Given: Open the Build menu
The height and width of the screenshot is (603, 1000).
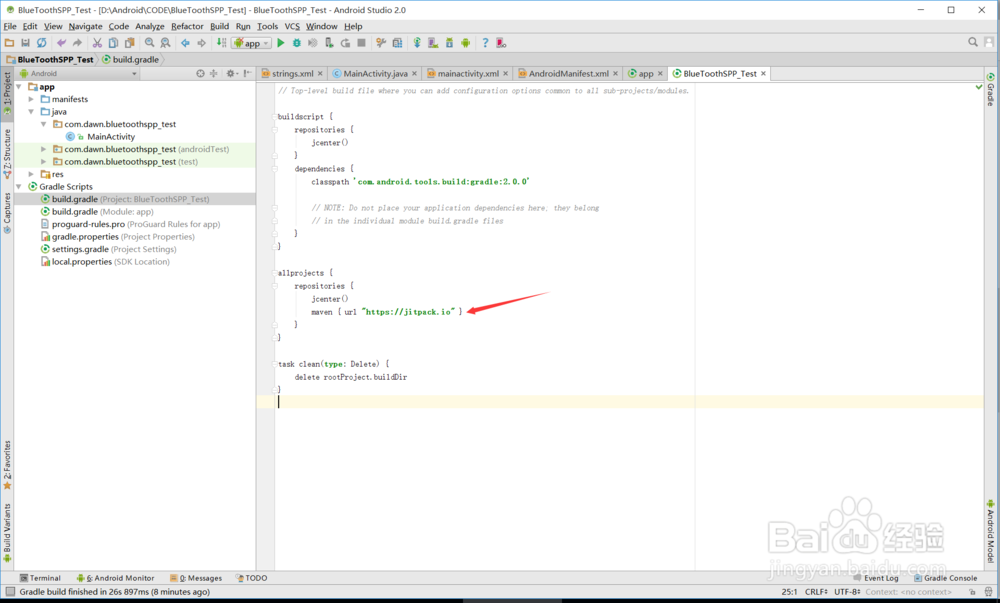Looking at the screenshot, I should click(x=219, y=26).
